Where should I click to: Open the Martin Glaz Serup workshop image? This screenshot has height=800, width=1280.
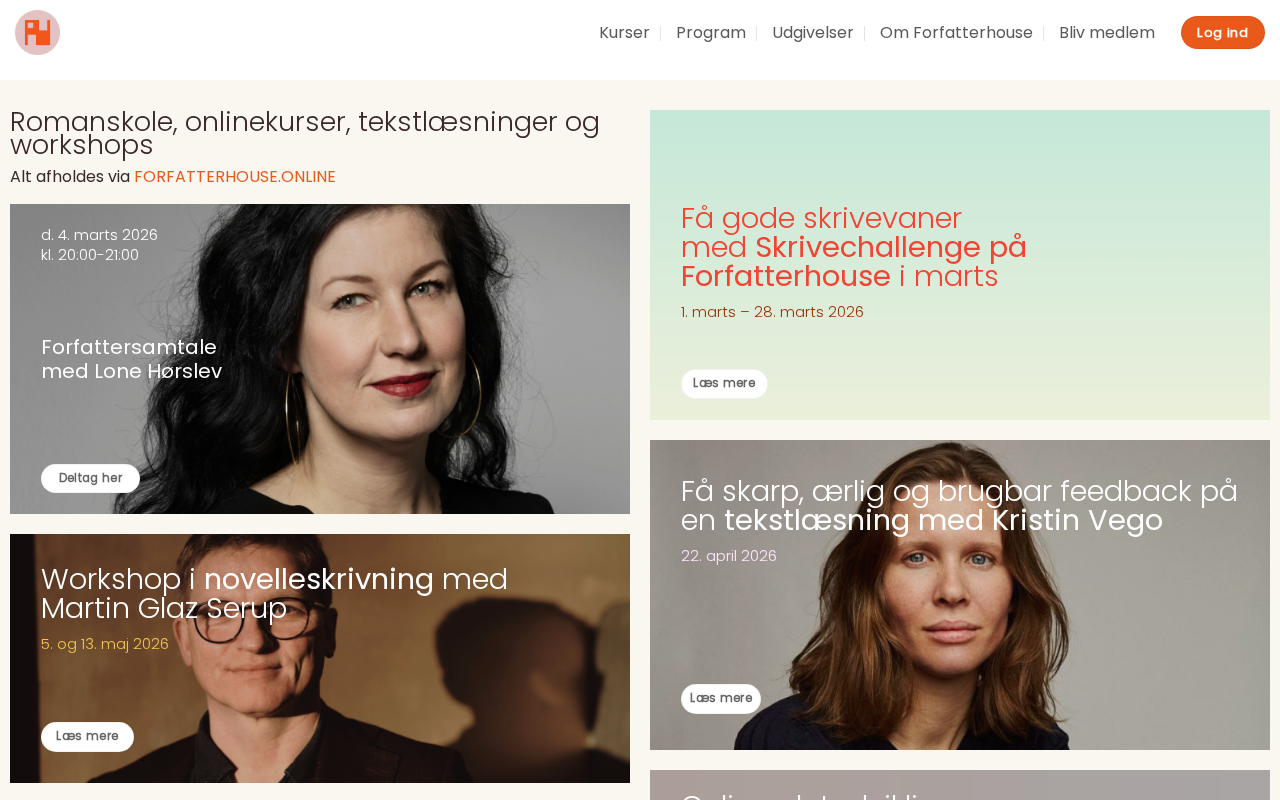(320, 658)
